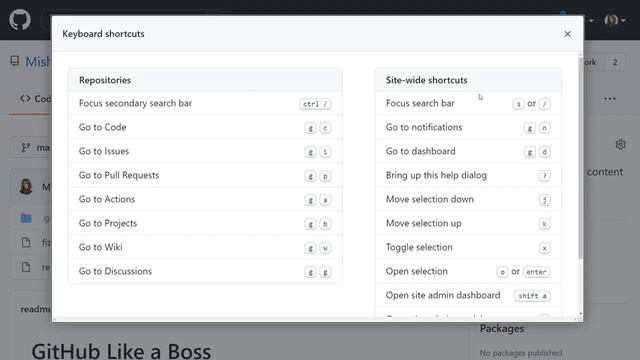Click the 'Go to Code' shortcut row

click(x=205, y=127)
